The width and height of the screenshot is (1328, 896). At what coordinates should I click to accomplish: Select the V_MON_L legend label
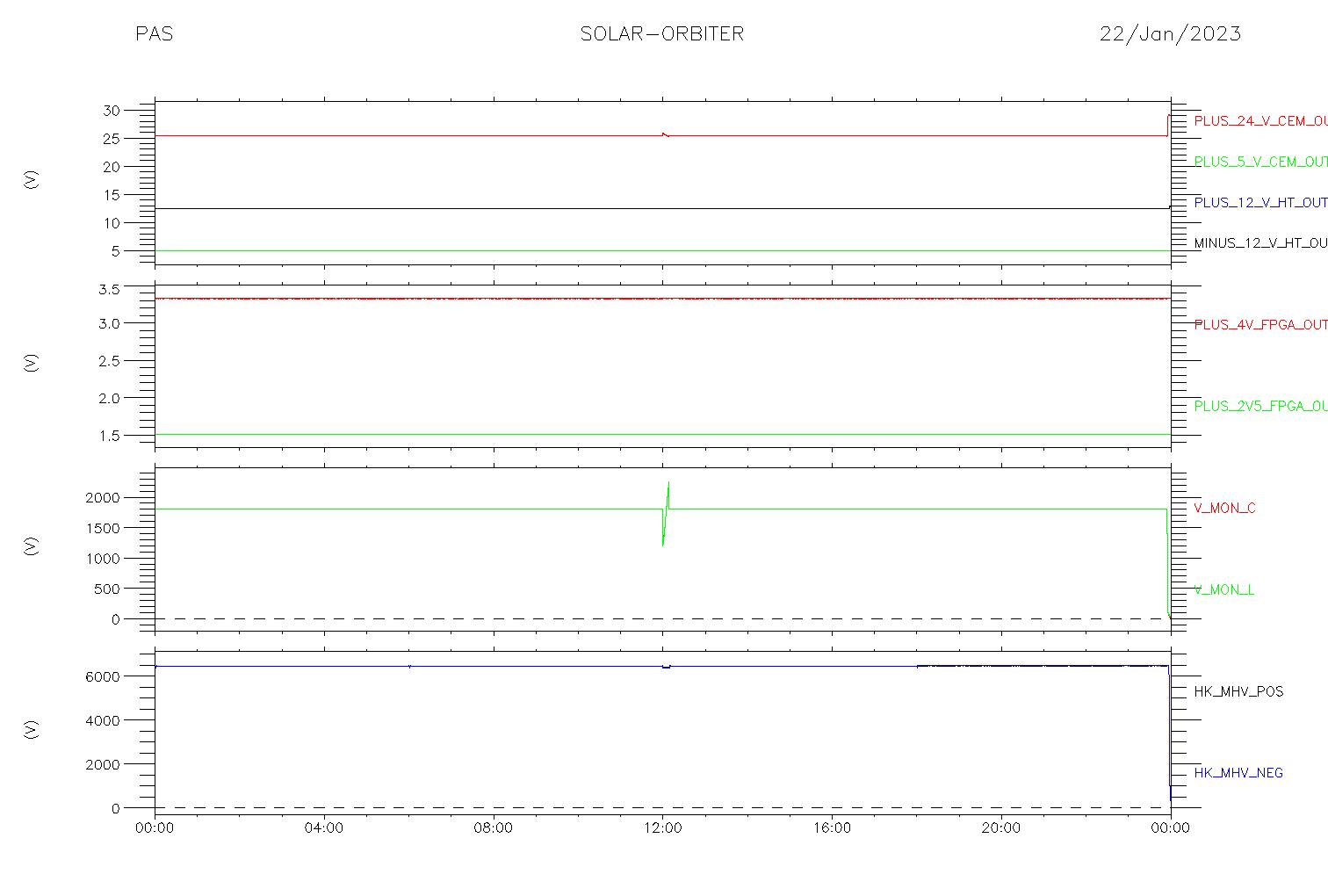(x=1223, y=590)
